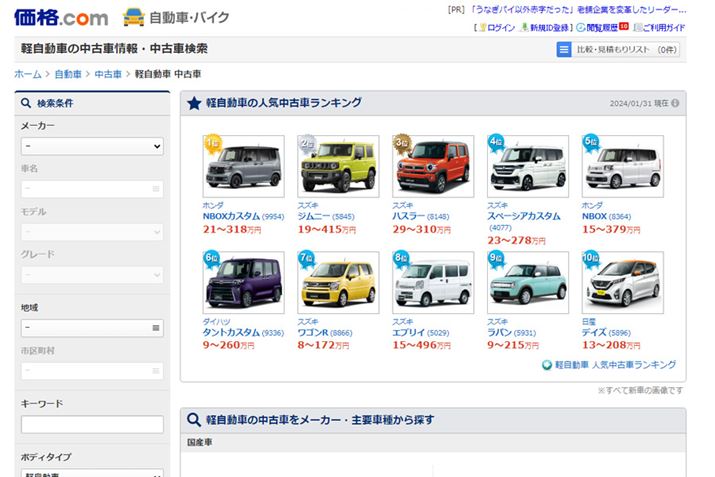Open the モデル dropdown

coord(92,232)
